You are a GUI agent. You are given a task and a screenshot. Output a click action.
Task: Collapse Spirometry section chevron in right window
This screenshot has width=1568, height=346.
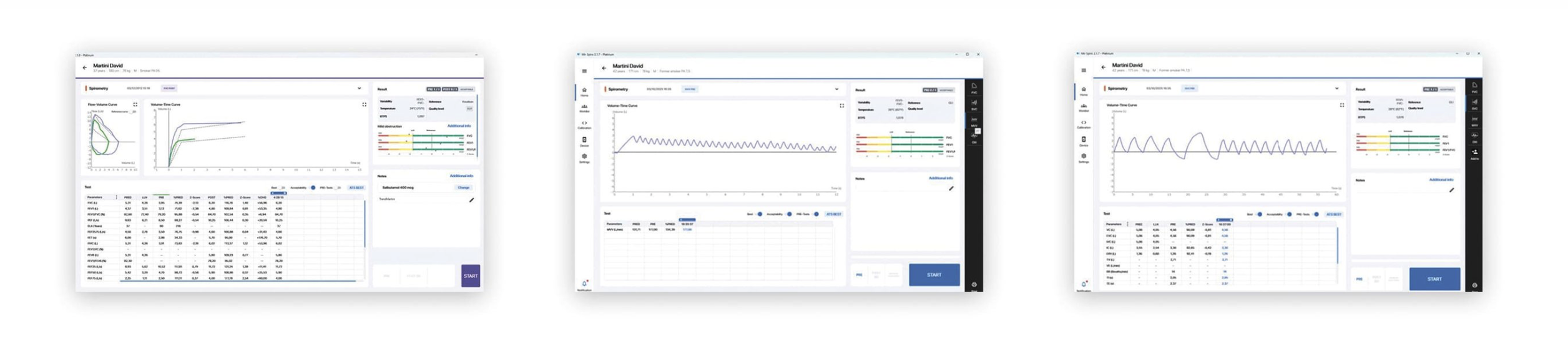point(1336,88)
